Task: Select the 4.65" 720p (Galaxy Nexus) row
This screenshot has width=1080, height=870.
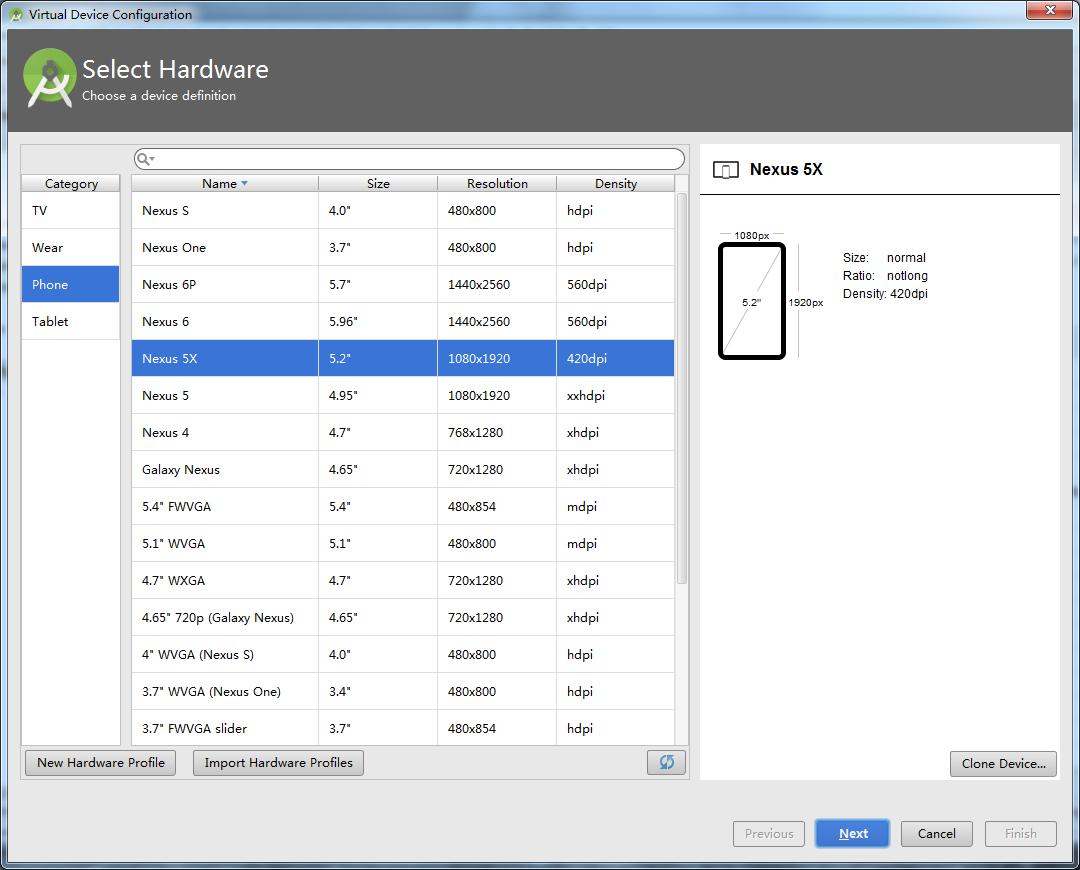Action: click(x=403, y=618)
